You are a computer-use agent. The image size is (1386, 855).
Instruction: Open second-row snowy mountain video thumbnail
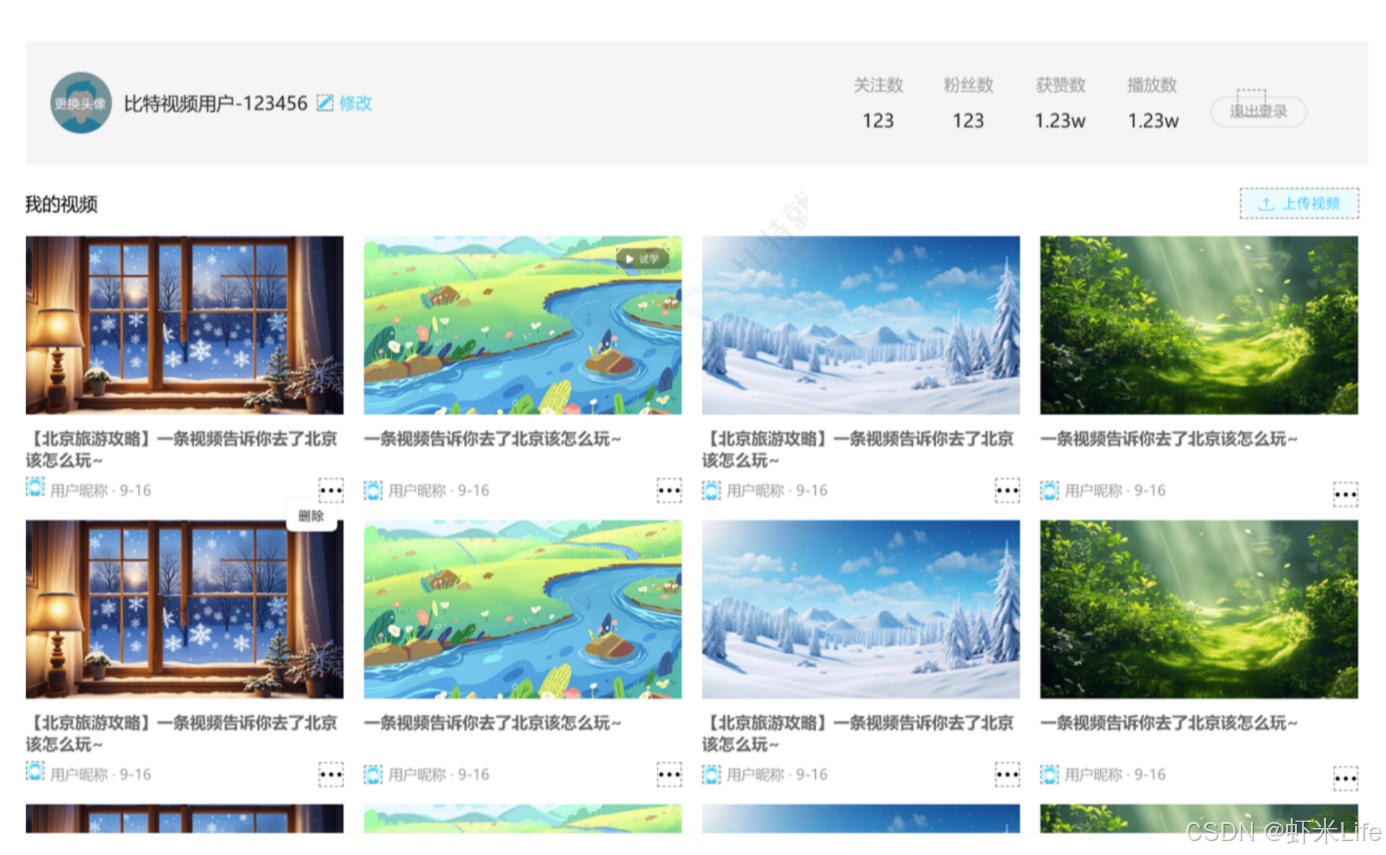(x=861, y=609)
